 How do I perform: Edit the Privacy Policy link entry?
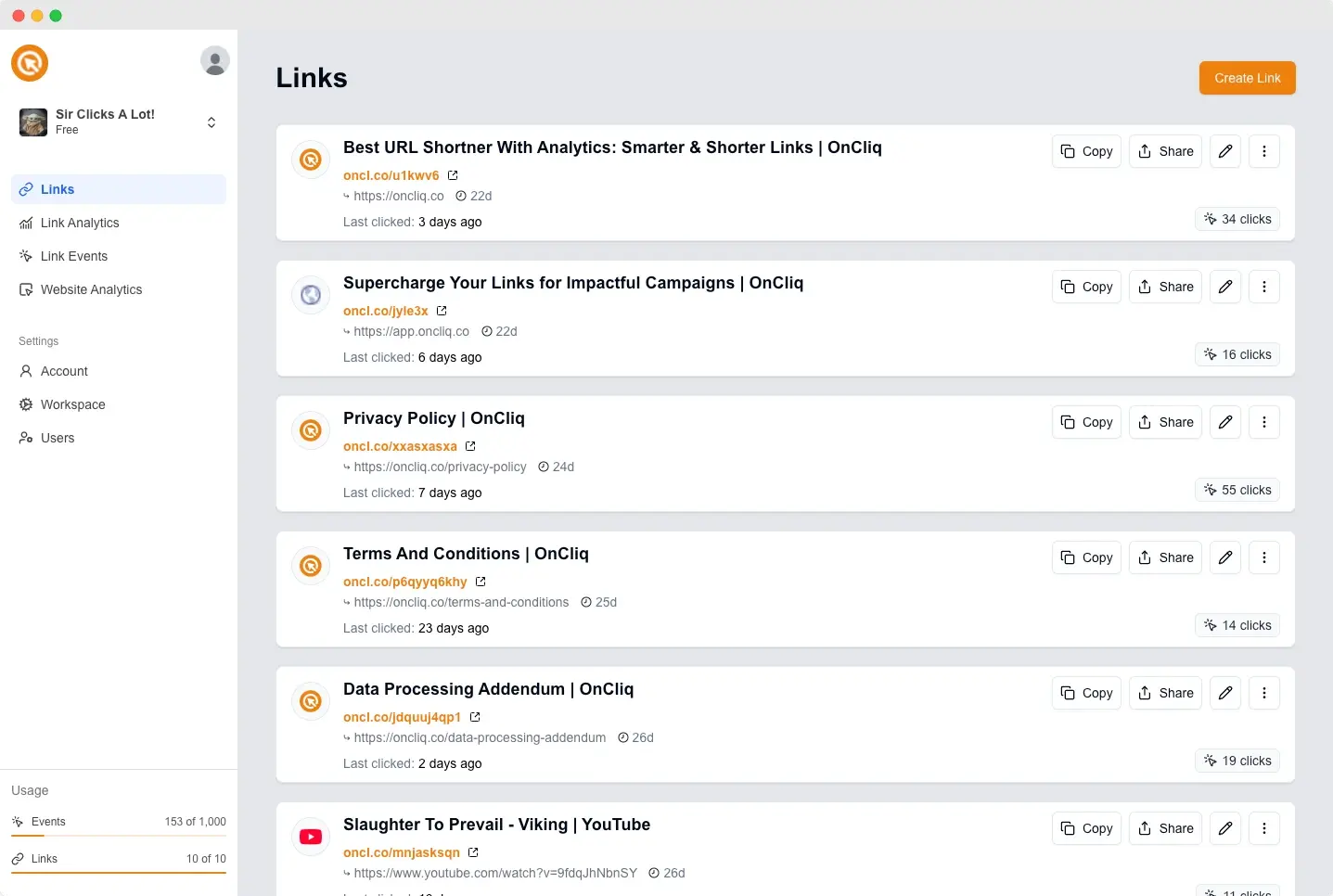point(1225,422)
